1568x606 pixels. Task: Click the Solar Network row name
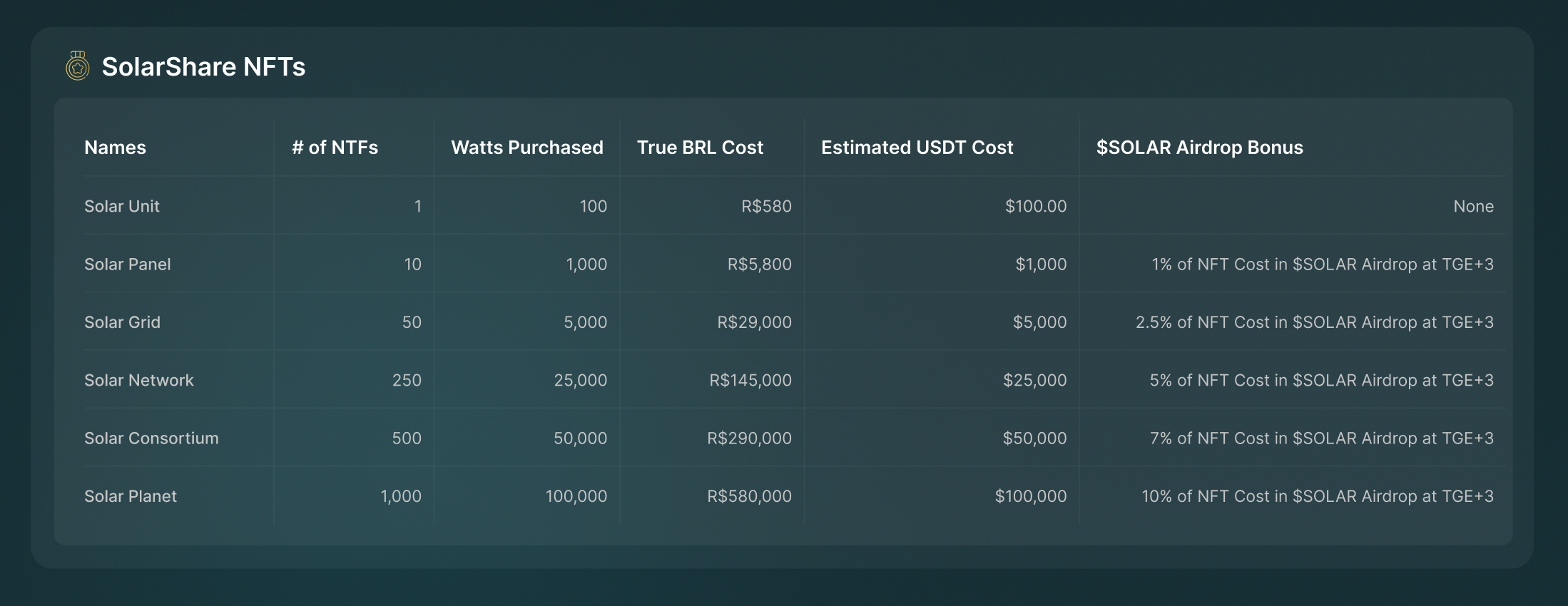point(139,380)
